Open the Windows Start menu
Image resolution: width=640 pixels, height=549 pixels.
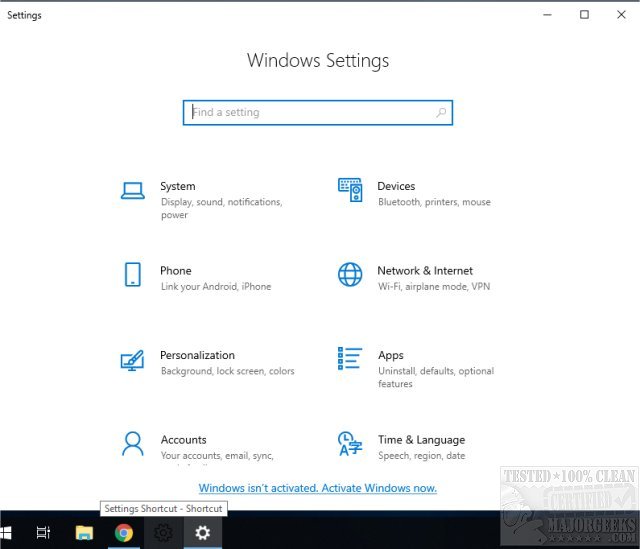coord(8,533)
